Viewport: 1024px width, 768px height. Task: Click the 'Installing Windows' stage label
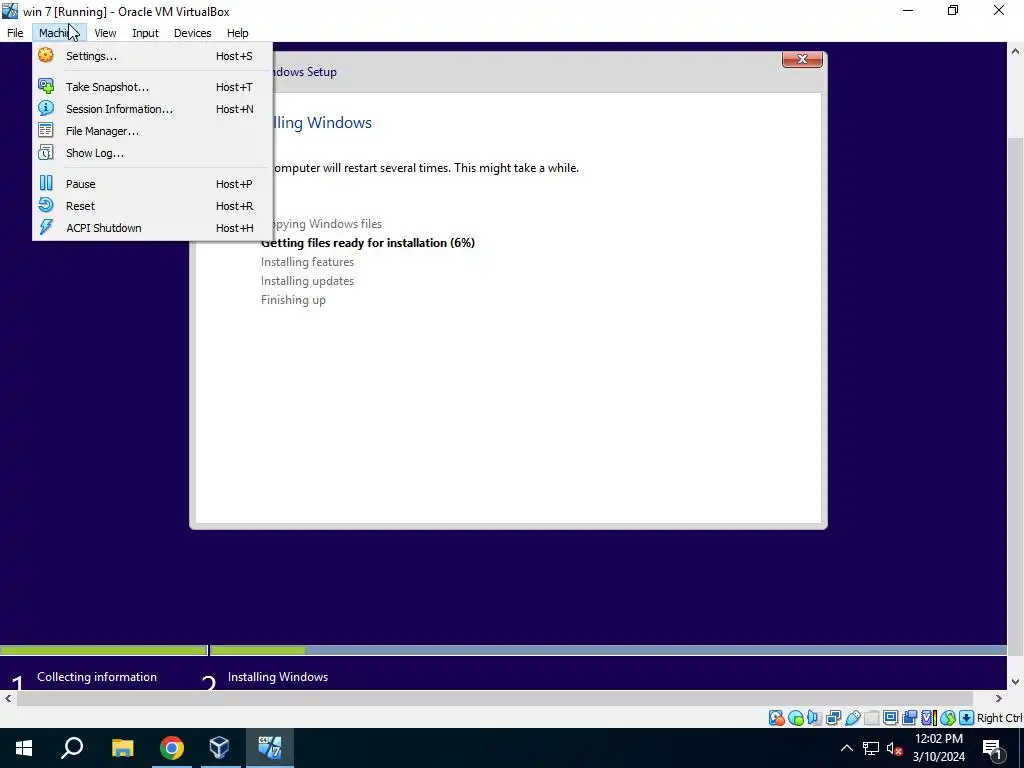coord(278,677)
